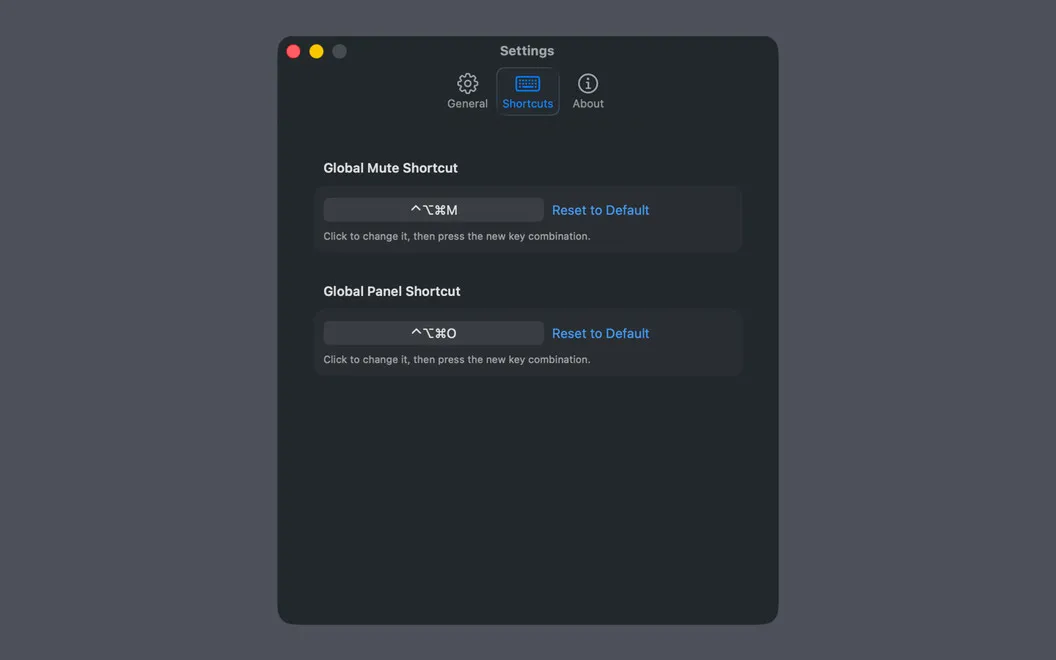The height and width of the screenshot is (660, 1056).
Task: Open the About tab
Action: coord(588,92)
